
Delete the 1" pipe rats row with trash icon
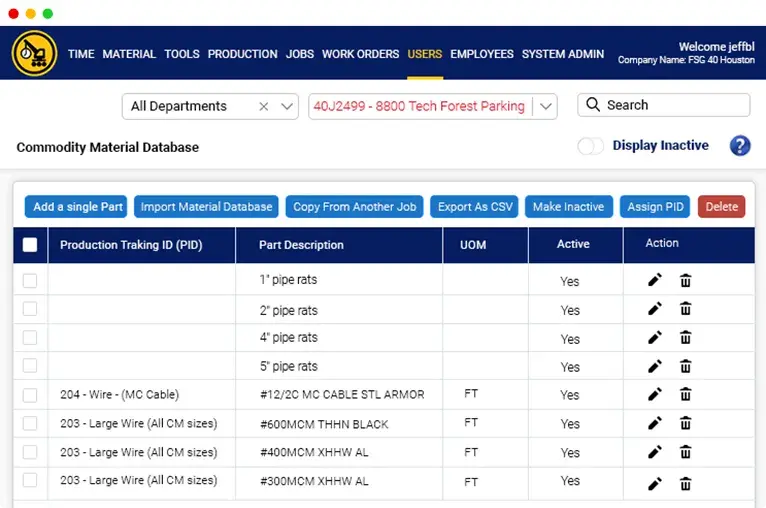click(x=685, y=280)
